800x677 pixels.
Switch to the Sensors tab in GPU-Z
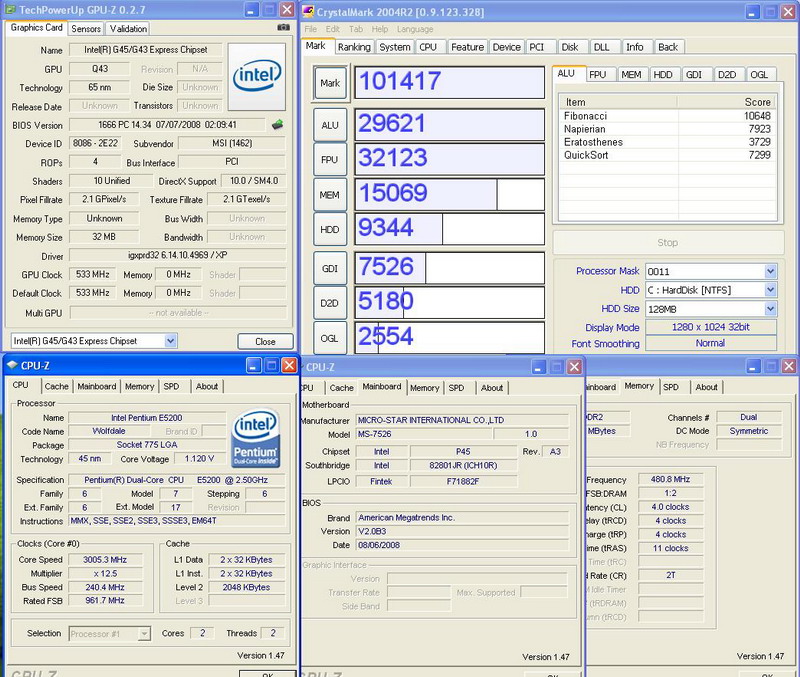[86, 29]
